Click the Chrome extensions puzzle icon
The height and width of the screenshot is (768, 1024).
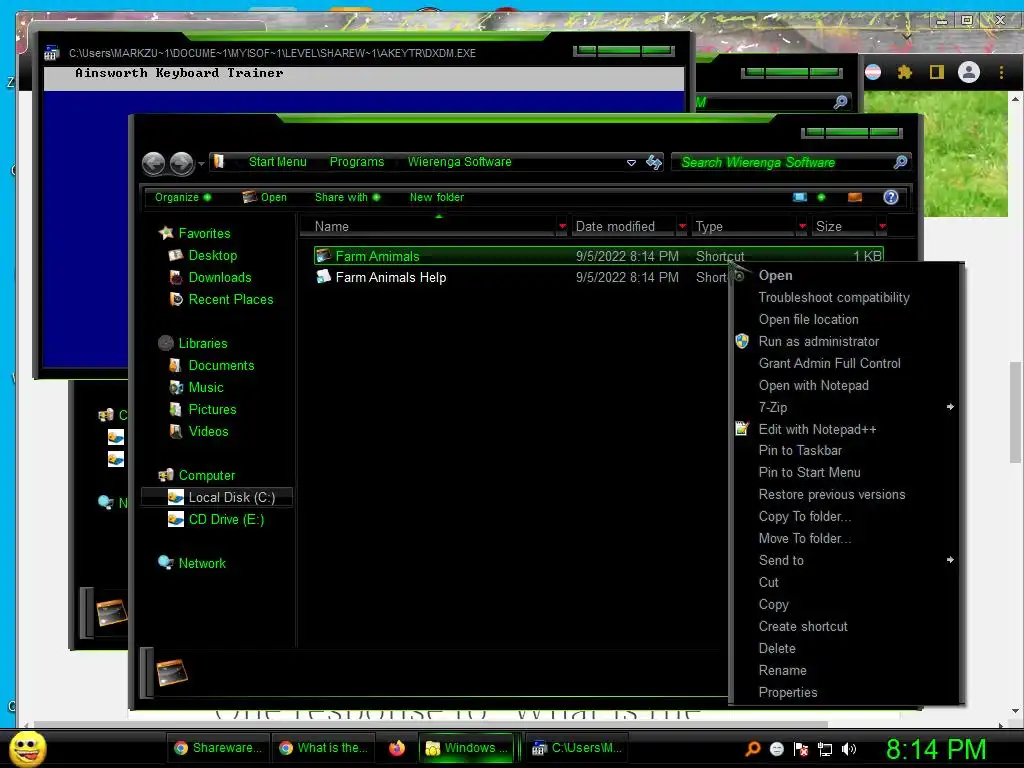click(x=904, y=72)
